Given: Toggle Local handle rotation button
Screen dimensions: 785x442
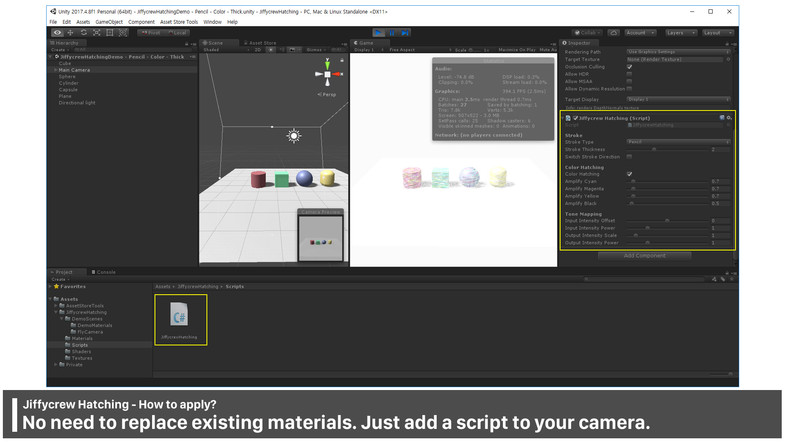Looking at the screenshot, I should [x=177, y=33].
